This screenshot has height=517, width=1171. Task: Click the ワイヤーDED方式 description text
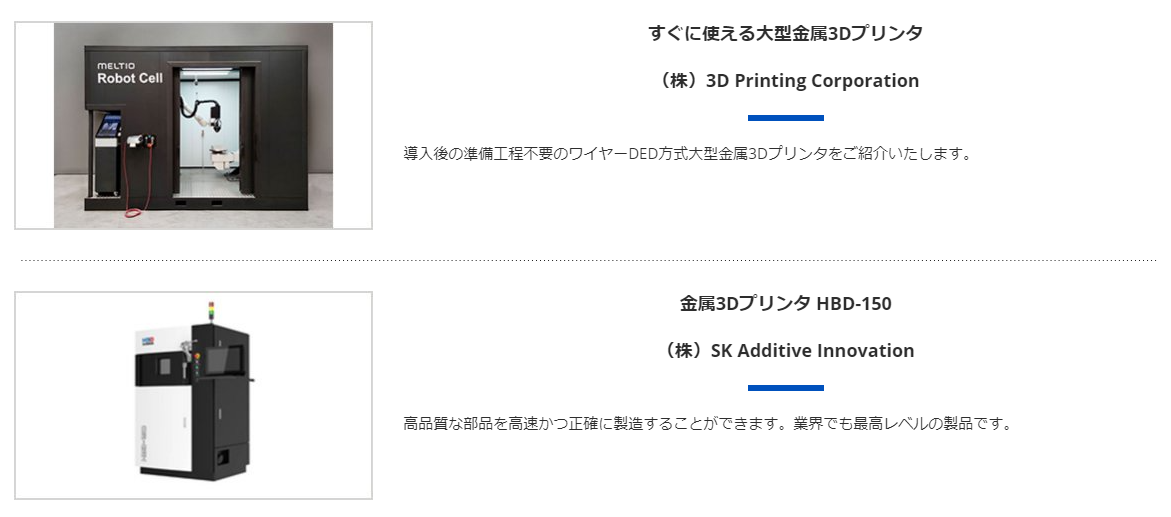tap(688, 154)
